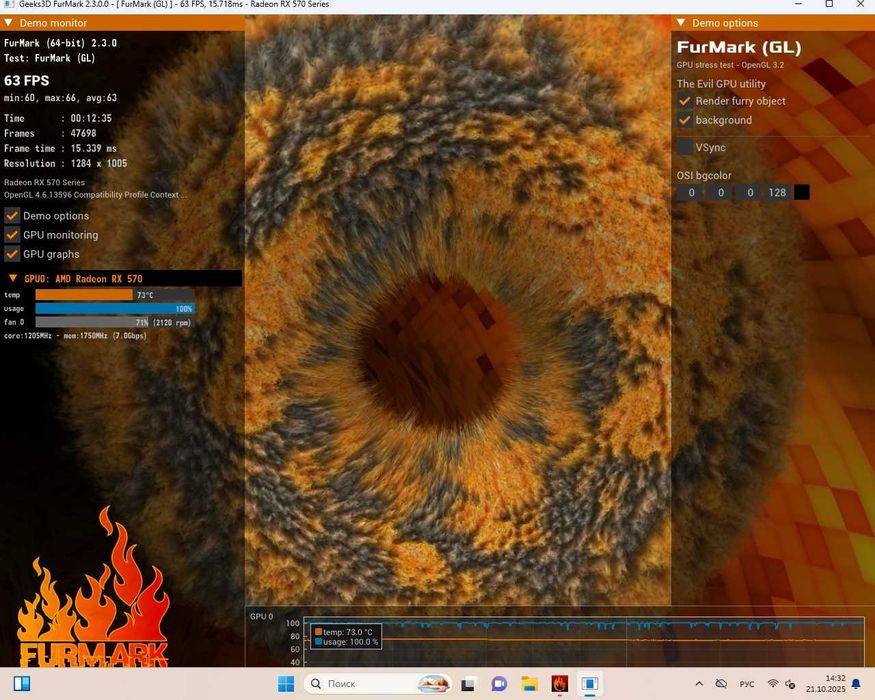Click the search highlight image in search box

coord(434,683)
